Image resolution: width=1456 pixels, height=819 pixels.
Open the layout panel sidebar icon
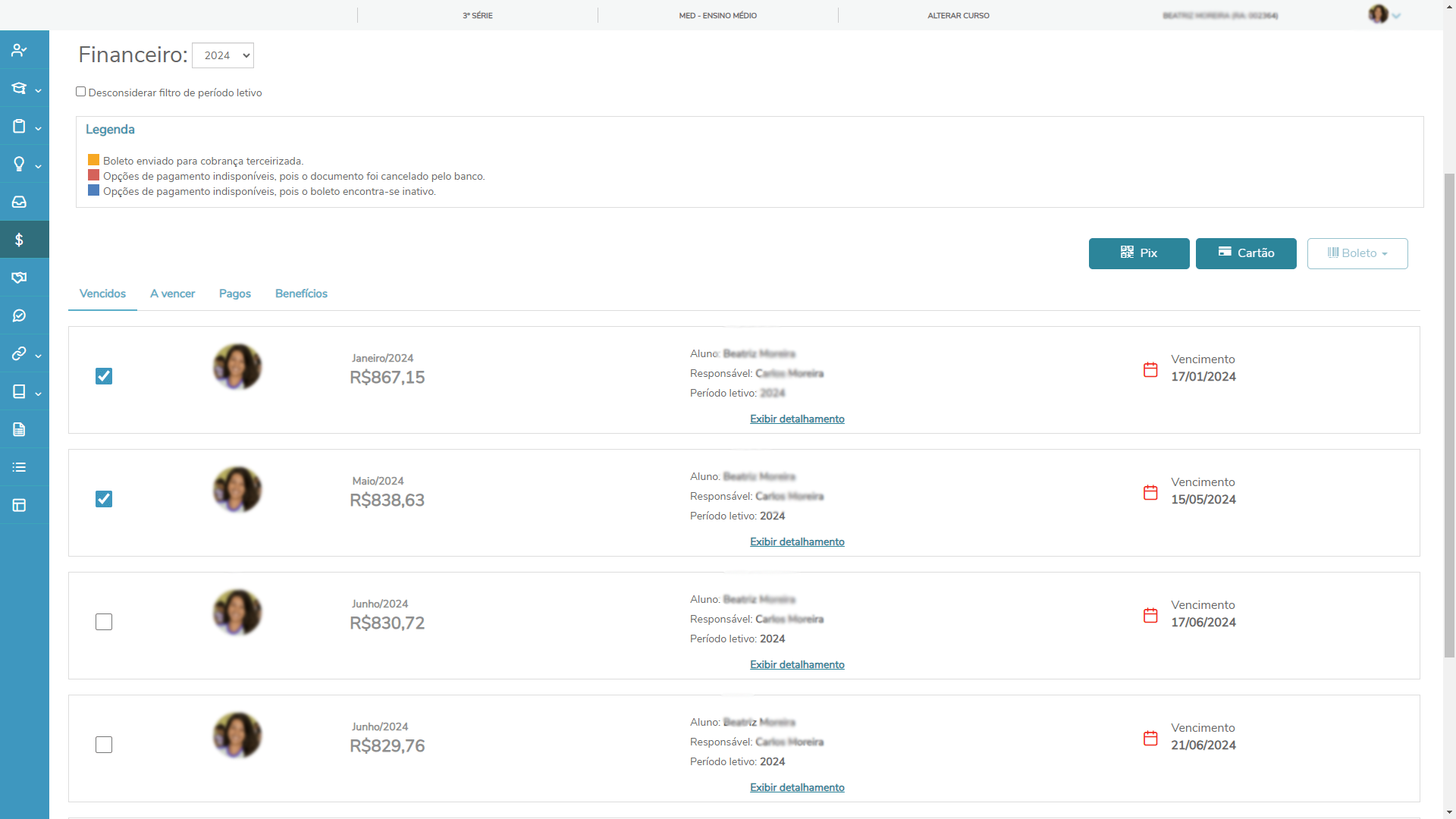coord(20,505)
